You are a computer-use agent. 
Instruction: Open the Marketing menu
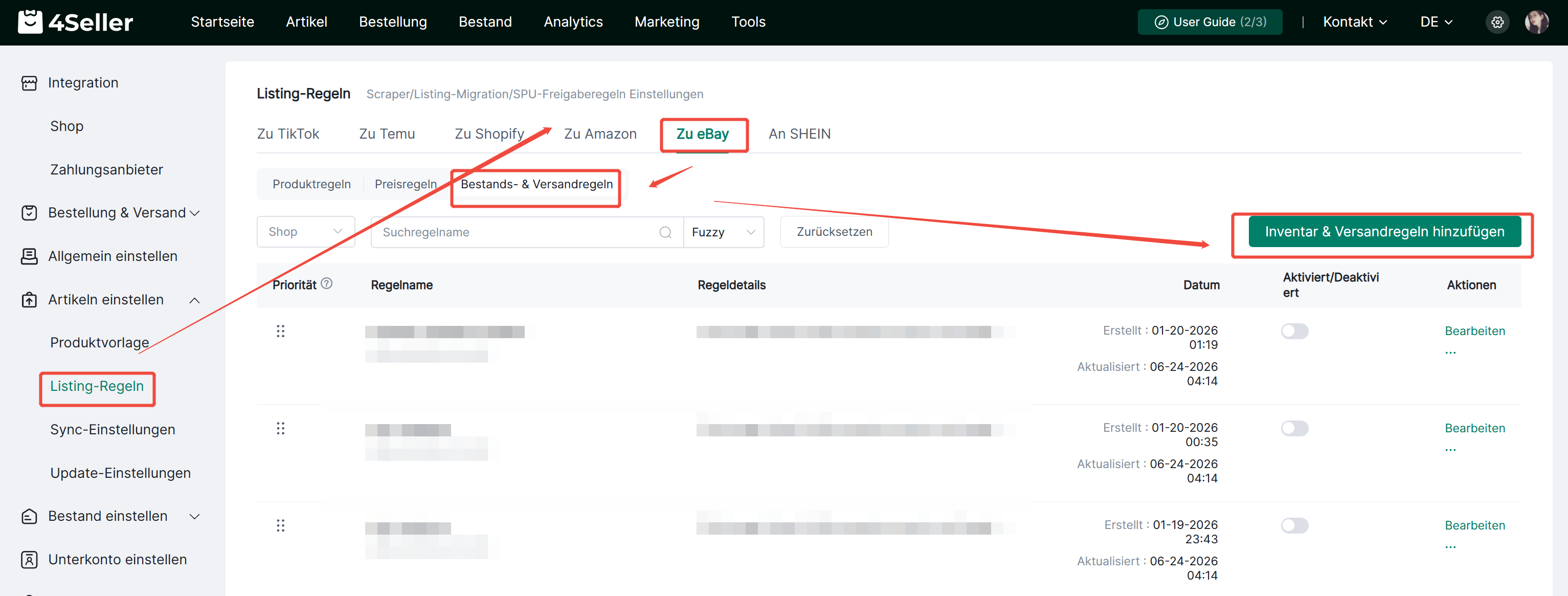667,22
